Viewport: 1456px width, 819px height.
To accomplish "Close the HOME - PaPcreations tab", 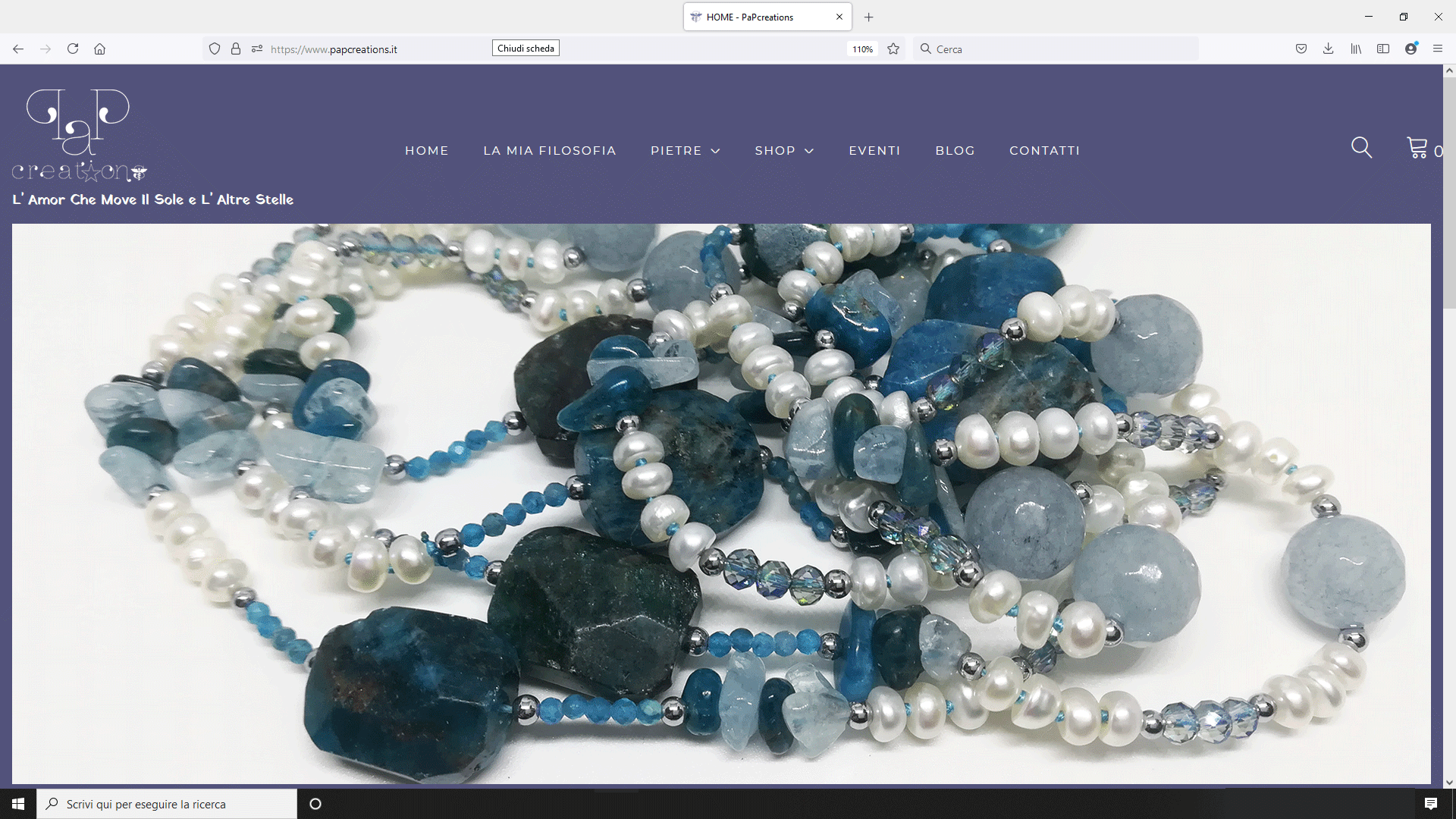I will click(839, 17).
